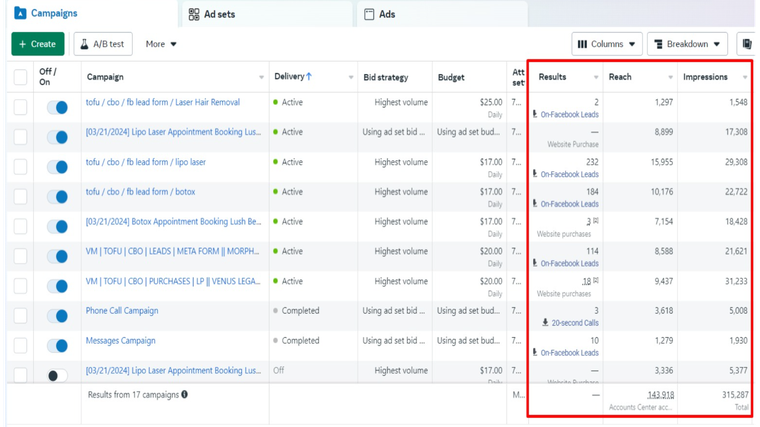
Task: Click the Impressions column header
Action: [705, 77]
